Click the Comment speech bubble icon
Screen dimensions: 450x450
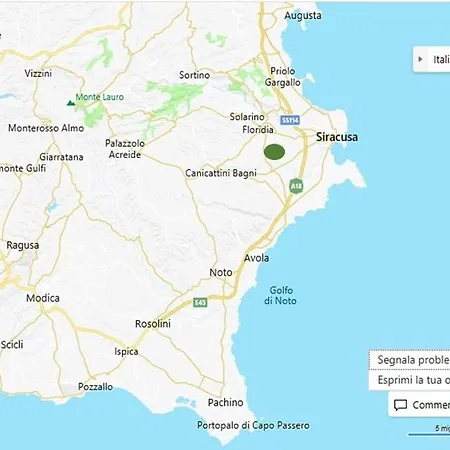400,405
